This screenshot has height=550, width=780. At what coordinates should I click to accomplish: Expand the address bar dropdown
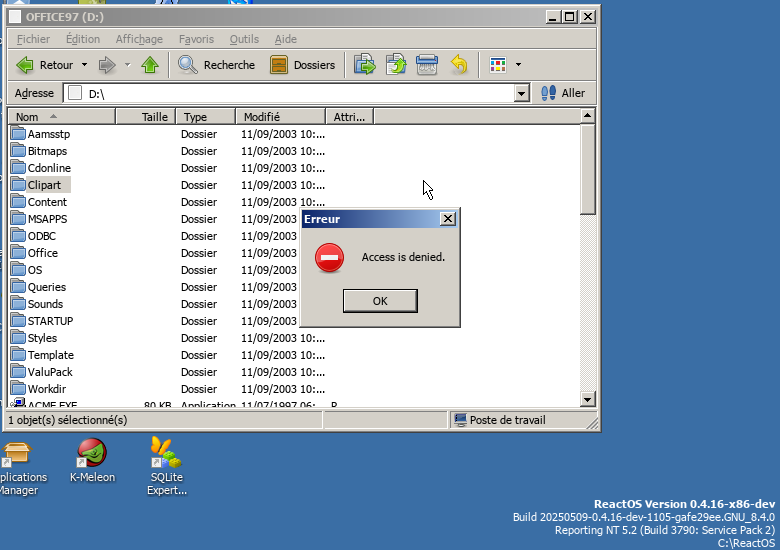point(521,93)
